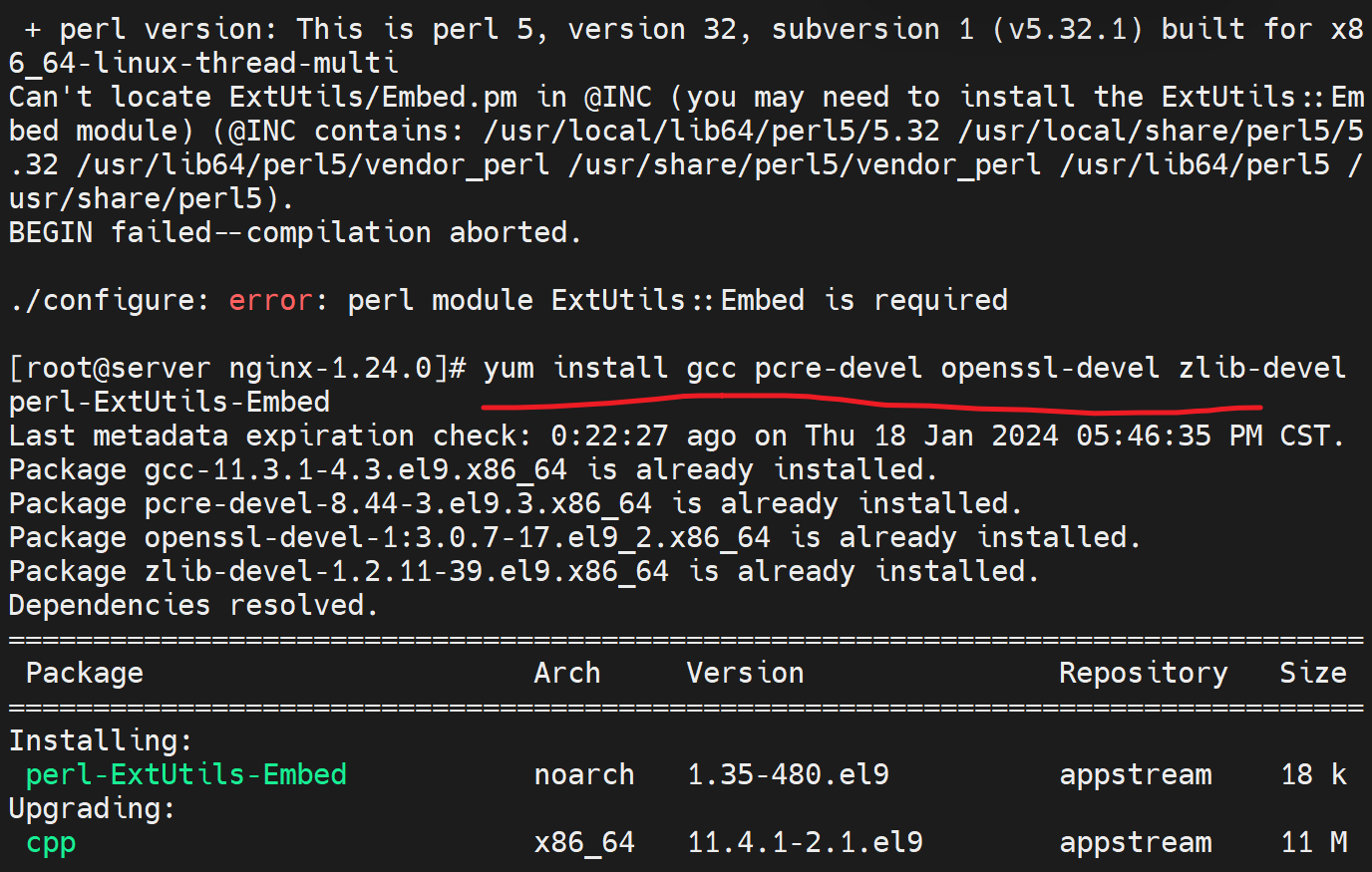1372x872 pixels.
Task: Click the 18 k size value
Action: [1313, 774]
